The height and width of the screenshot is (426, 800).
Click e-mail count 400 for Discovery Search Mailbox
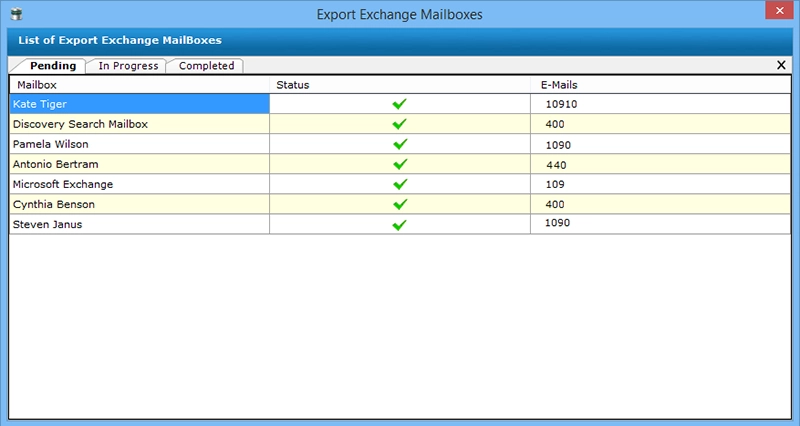click(x=555, y=124)
